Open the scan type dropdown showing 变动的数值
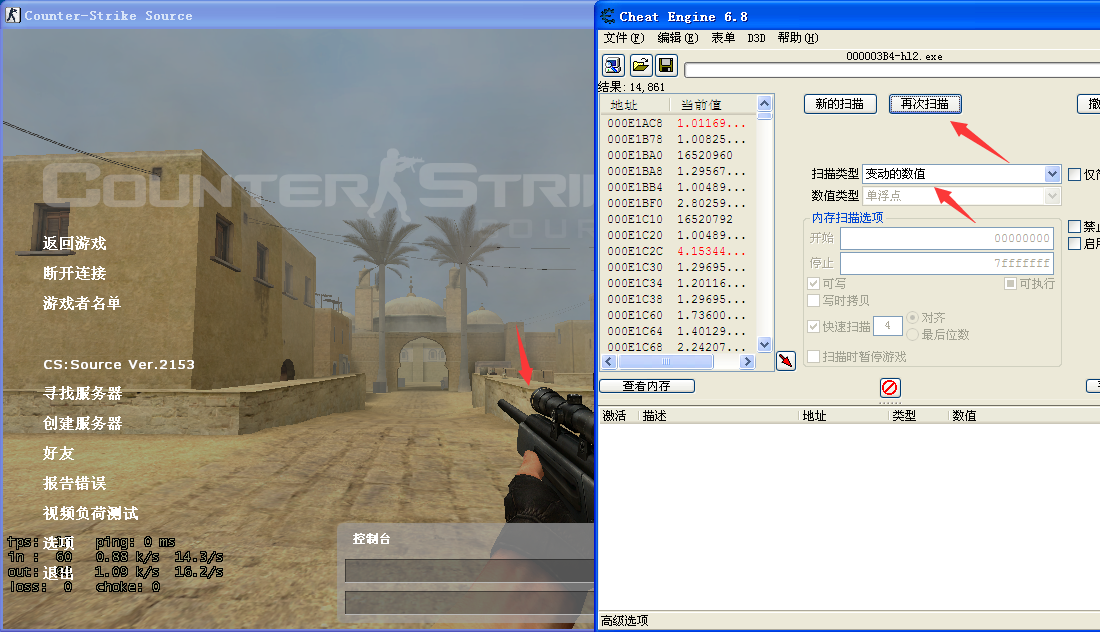 [1051, 173]
